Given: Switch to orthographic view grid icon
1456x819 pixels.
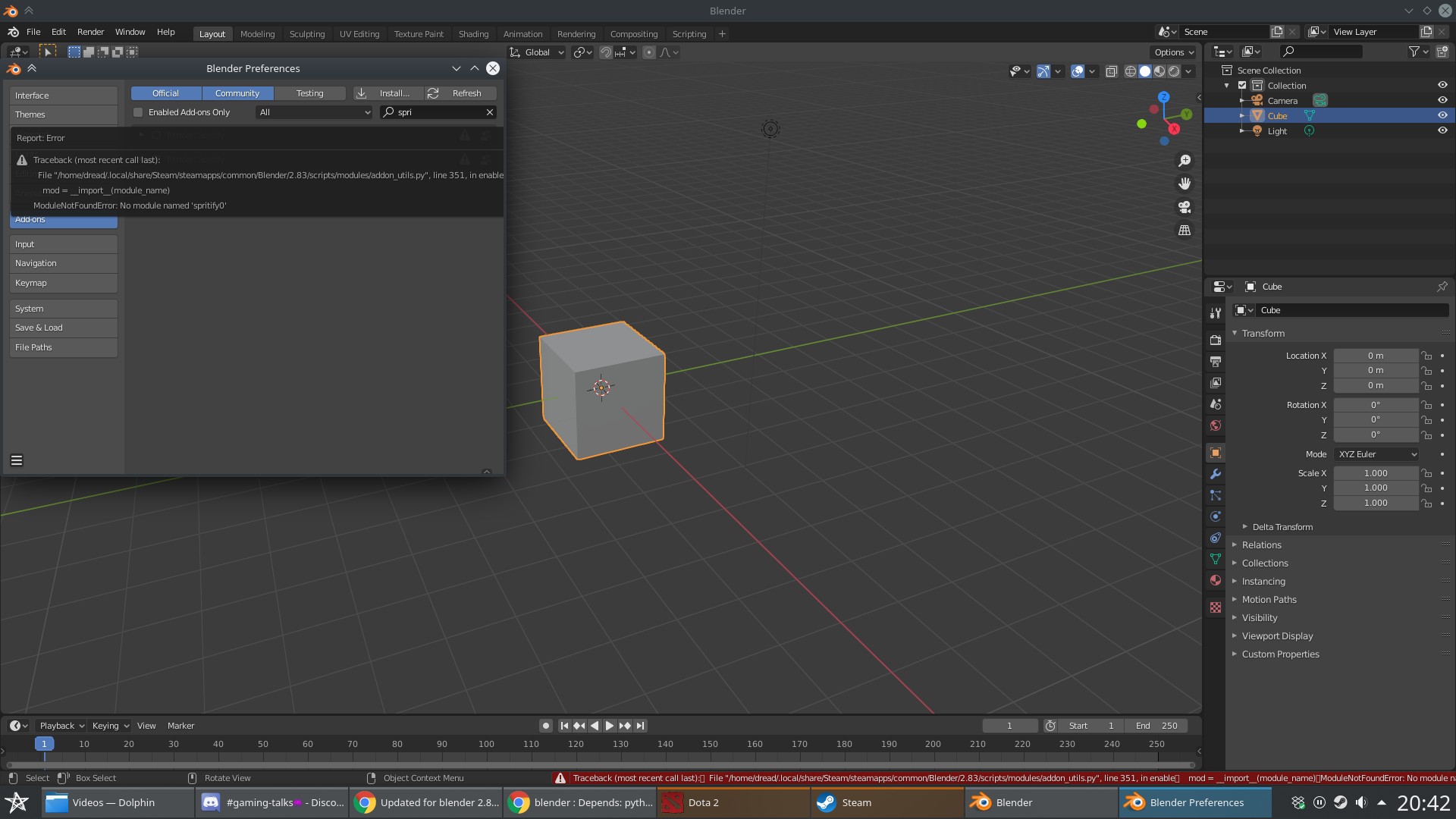Looking at the screenshot, I should coord(1185,231).
